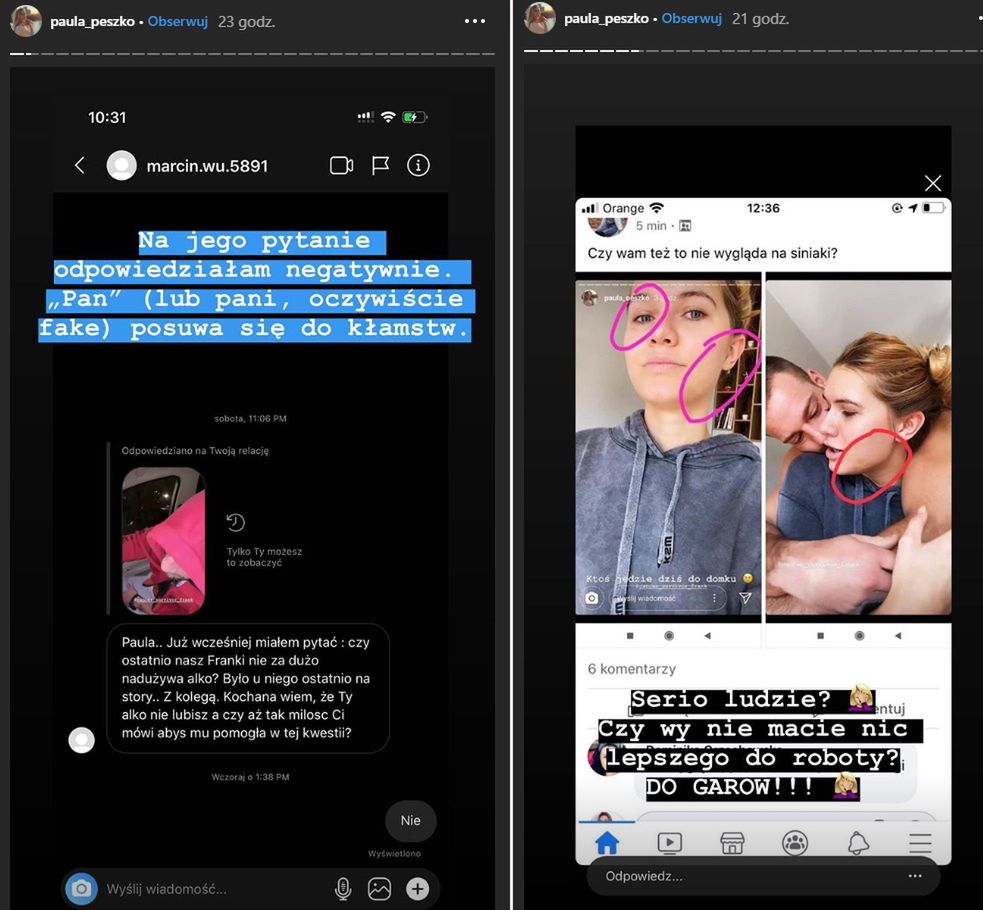This screenshot has height=910, width=983.
Task: Tap the post author avatar near '5 min'
Action: tap(607, 226)
